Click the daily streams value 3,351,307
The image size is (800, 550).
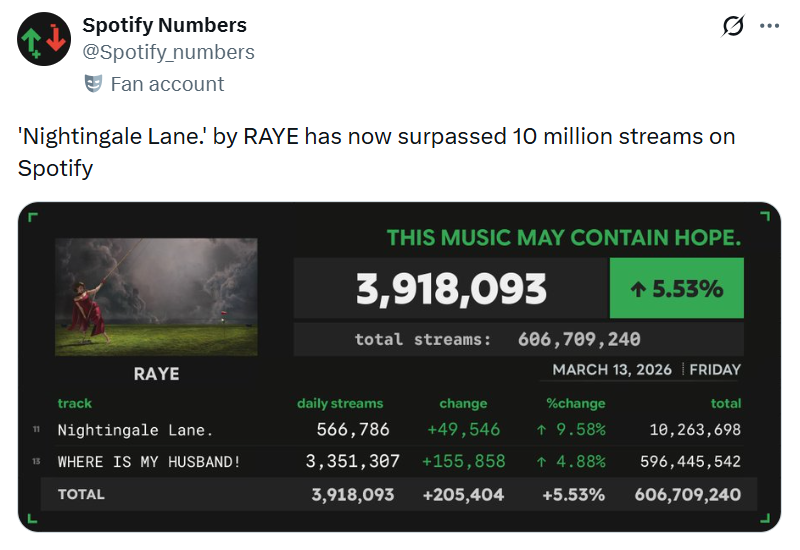[353, 461]
